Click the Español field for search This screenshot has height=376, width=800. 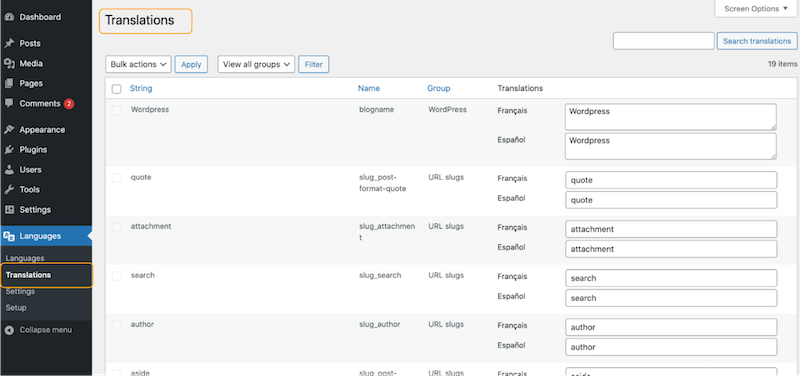pyautogui.click(x=671, y=298)
